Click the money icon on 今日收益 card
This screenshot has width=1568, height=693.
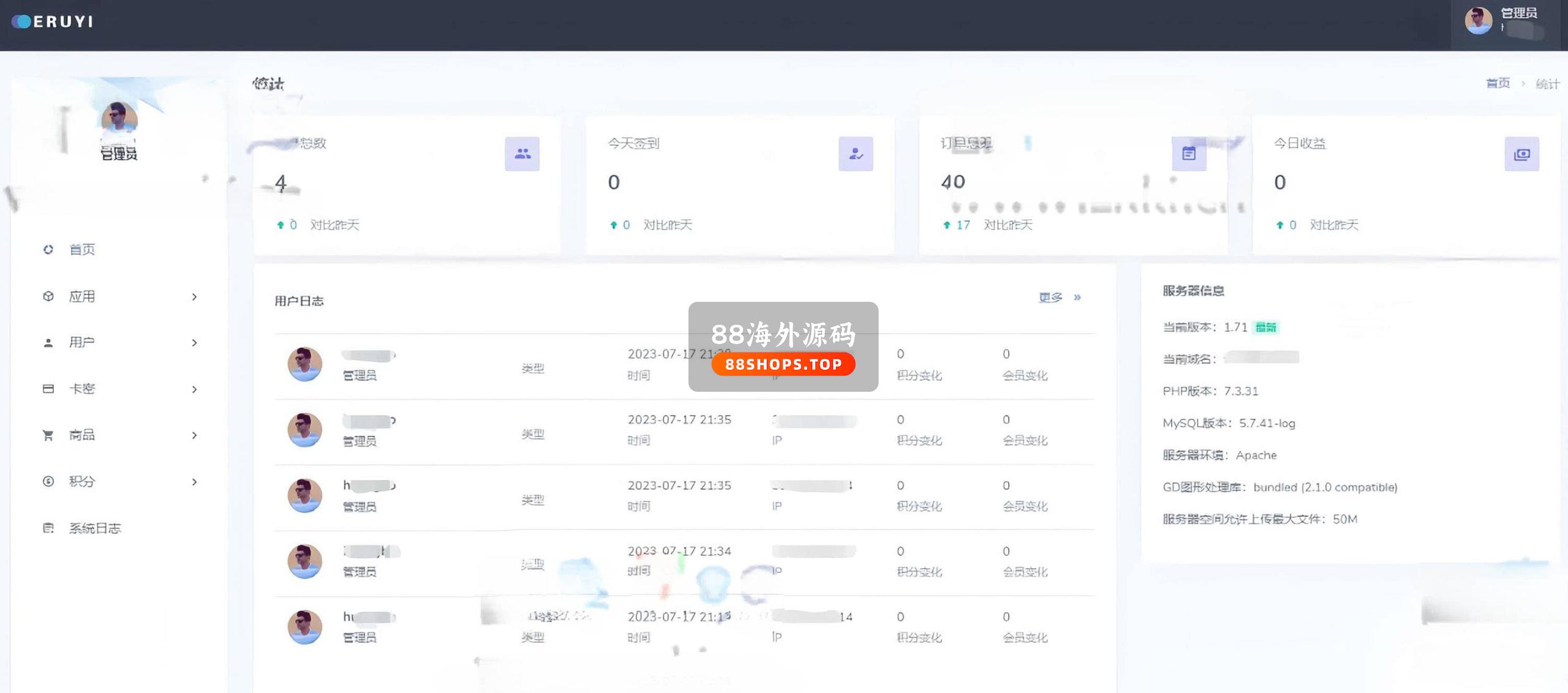pos(1521,154)
